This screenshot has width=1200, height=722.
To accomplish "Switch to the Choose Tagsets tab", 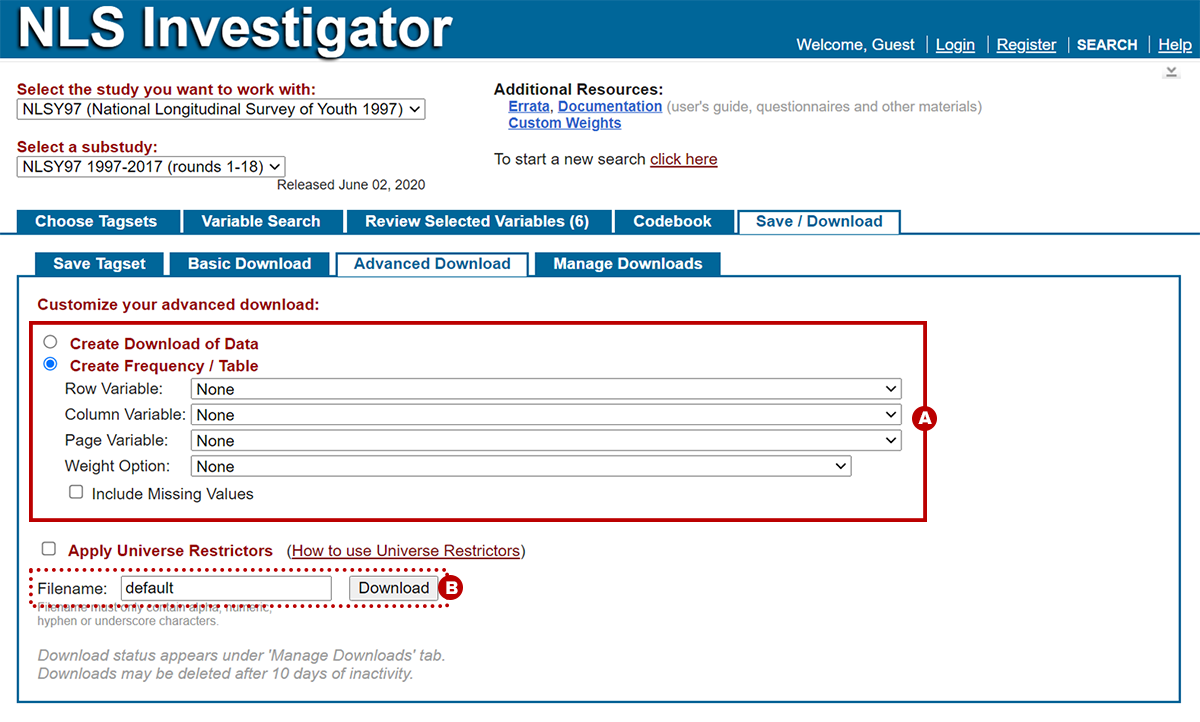I will [96, 221].
